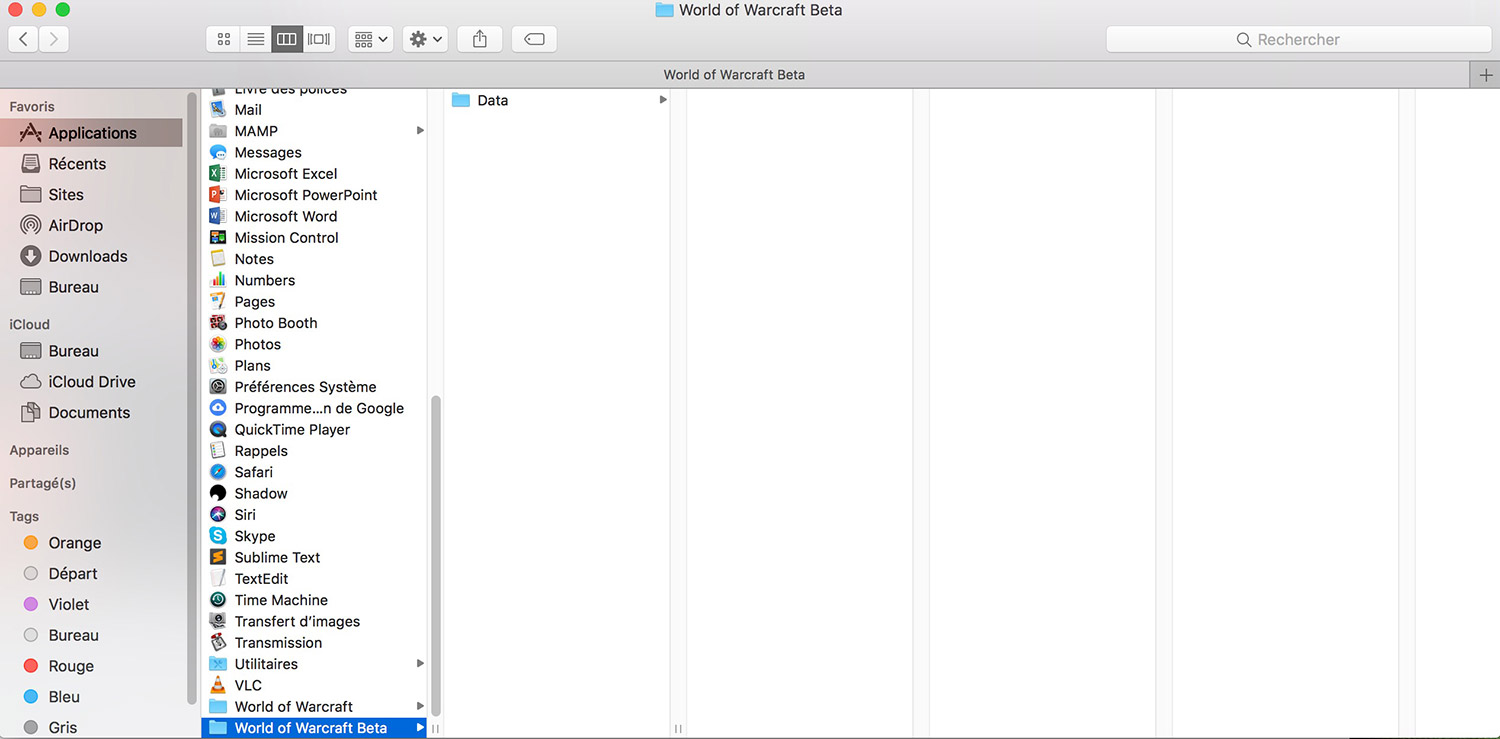Select the Shadow app icon
Screen dimensions: 1500x739
tap(218, 494)
